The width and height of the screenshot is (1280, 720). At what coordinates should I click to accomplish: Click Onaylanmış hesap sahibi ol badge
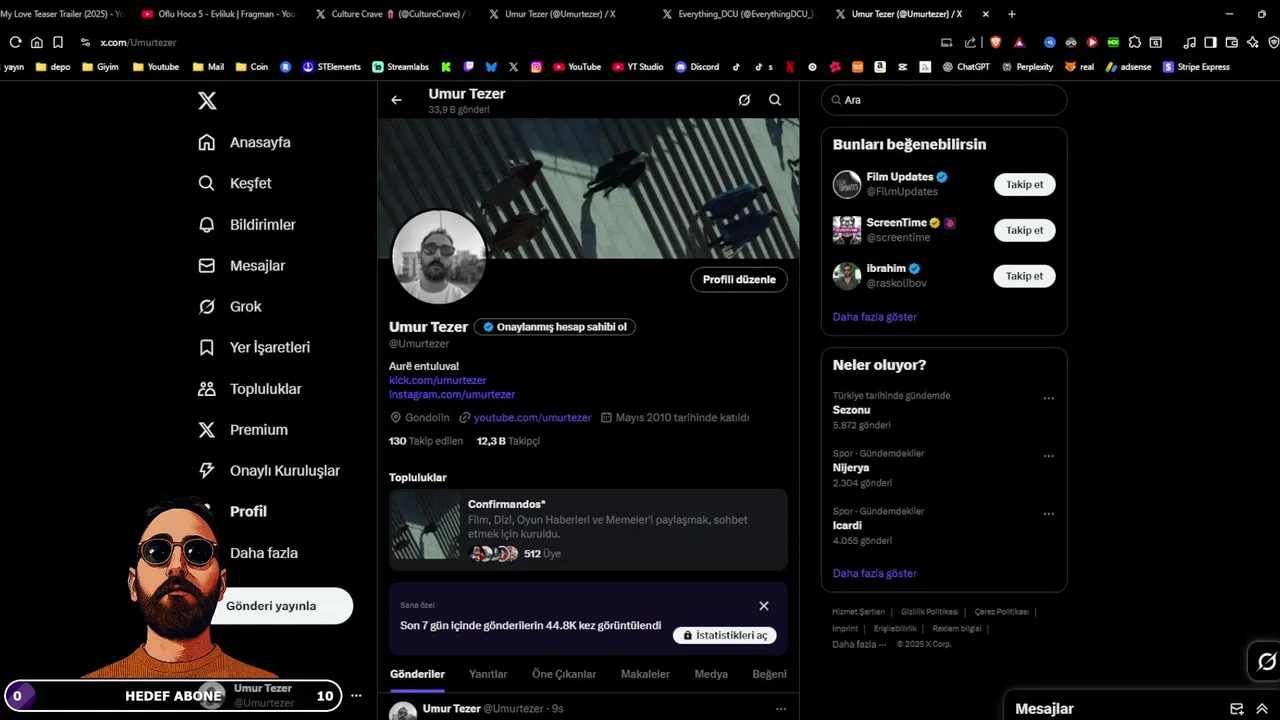point(555,327)
